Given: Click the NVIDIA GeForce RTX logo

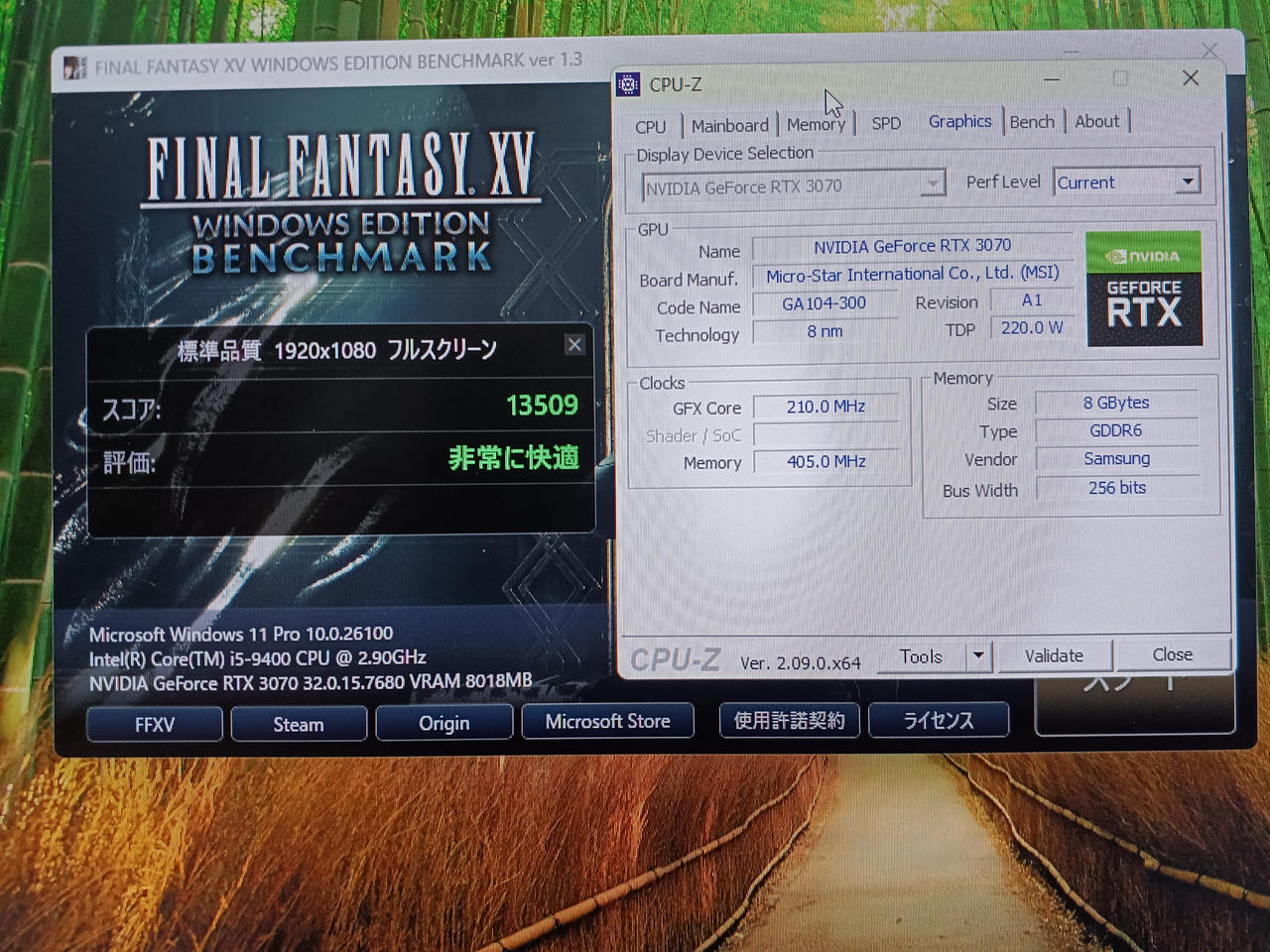Looking at the screenshot, I should (1144, 289).
